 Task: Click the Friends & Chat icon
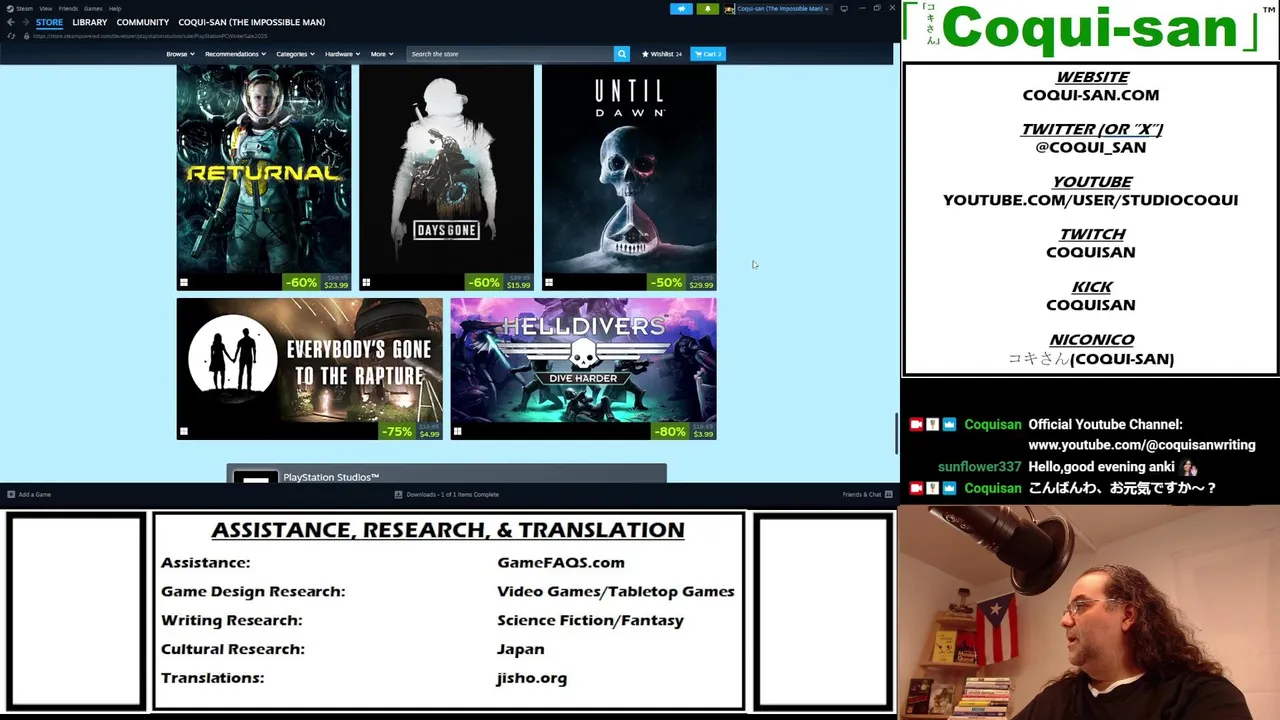(888, 494)
